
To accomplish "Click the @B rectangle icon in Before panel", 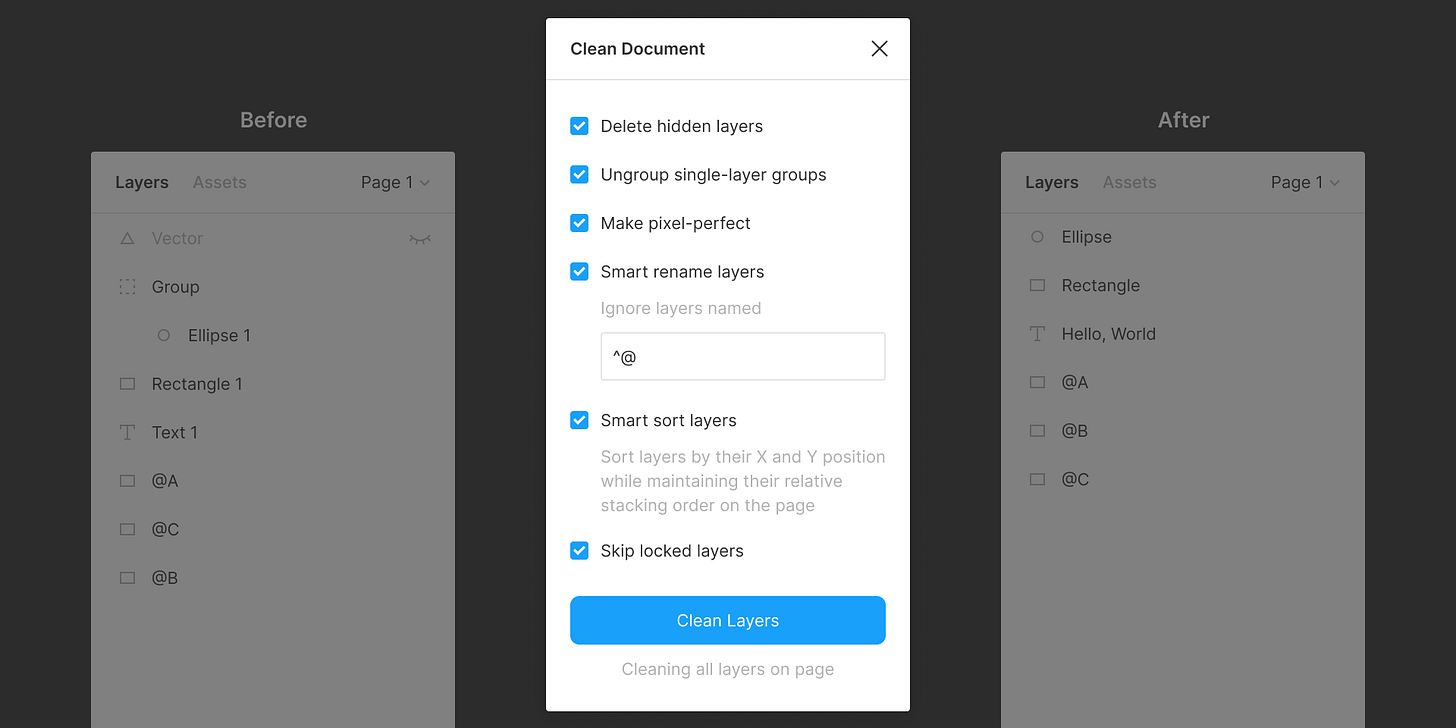I will coord(127,578).
